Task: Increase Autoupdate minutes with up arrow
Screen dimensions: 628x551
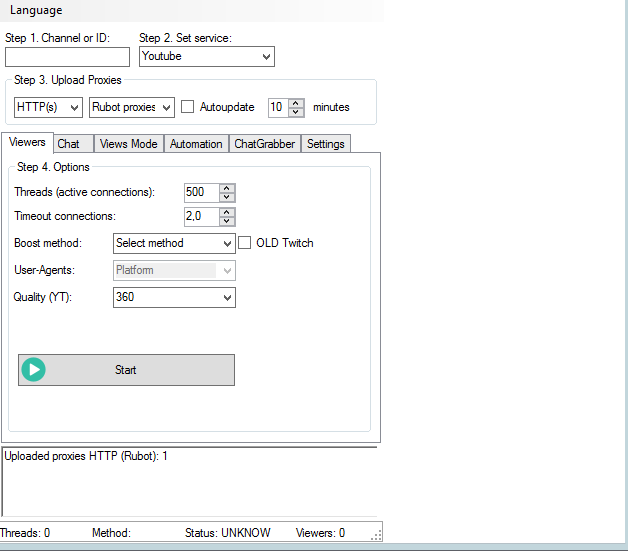Action: point(296,102)
